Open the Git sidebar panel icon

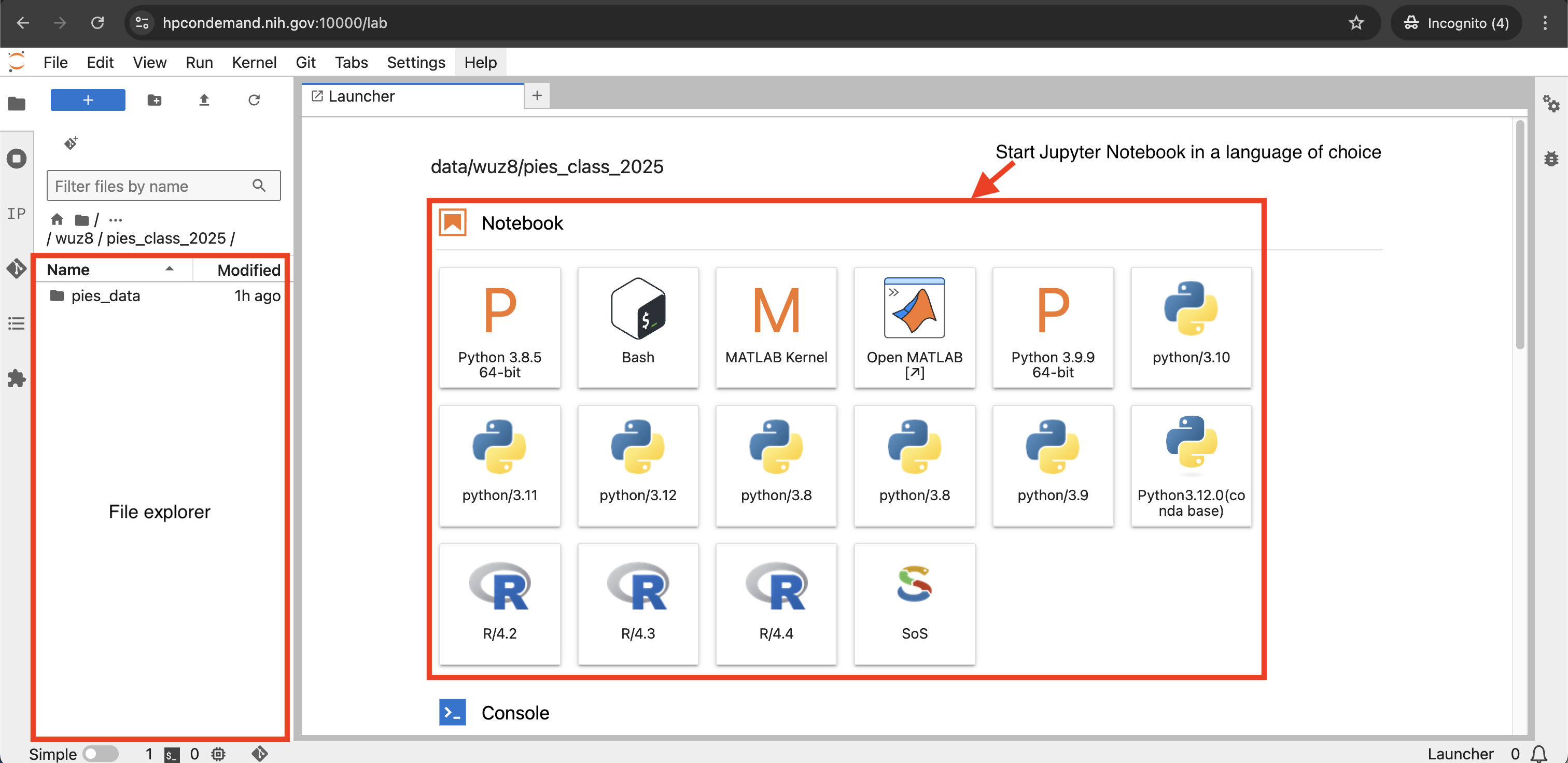17,269
